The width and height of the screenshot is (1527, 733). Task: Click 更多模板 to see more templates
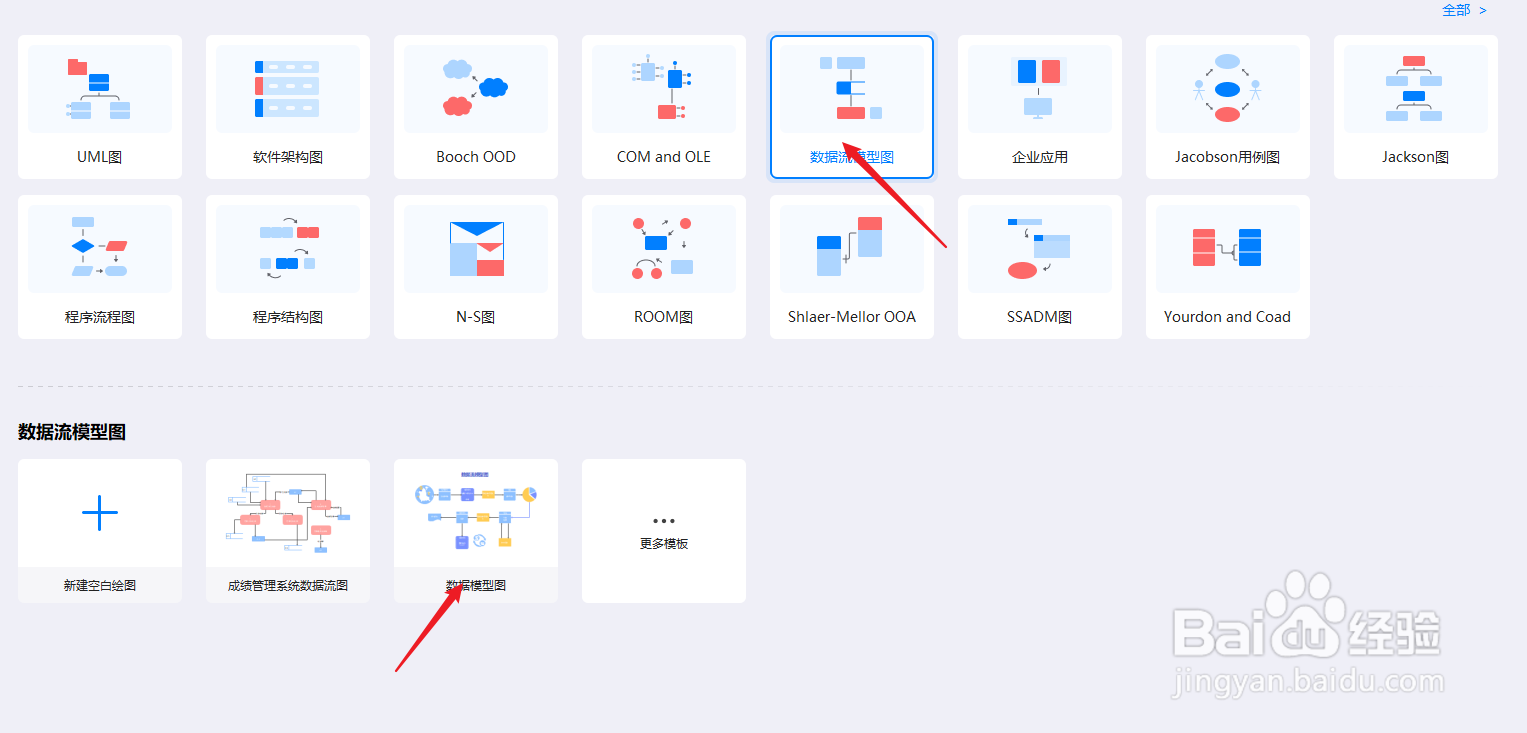coord(663,530)
